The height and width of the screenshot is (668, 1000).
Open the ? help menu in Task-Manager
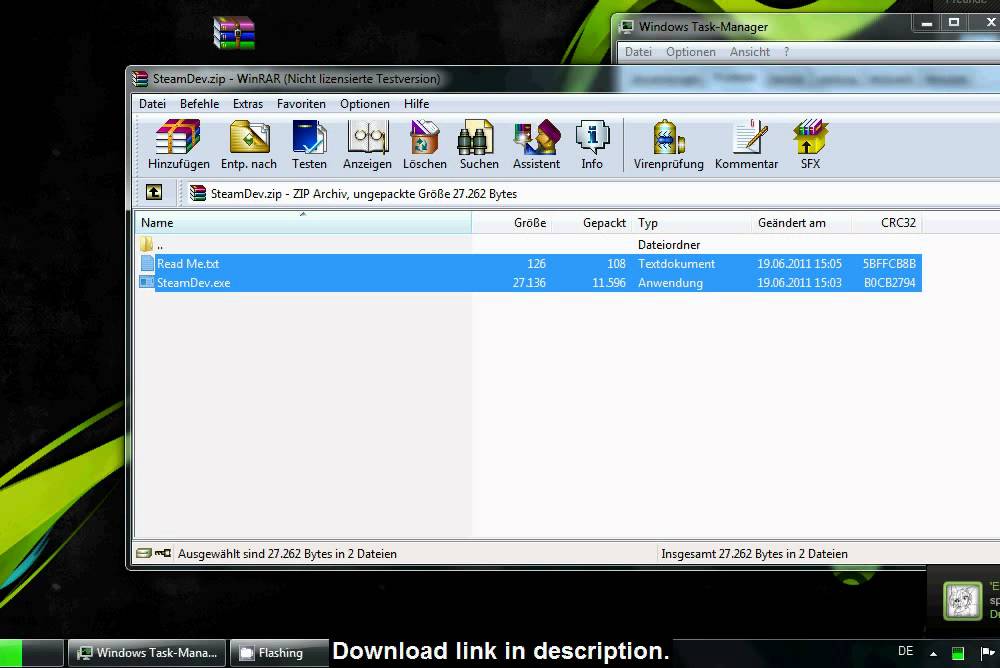coord(786,52)
